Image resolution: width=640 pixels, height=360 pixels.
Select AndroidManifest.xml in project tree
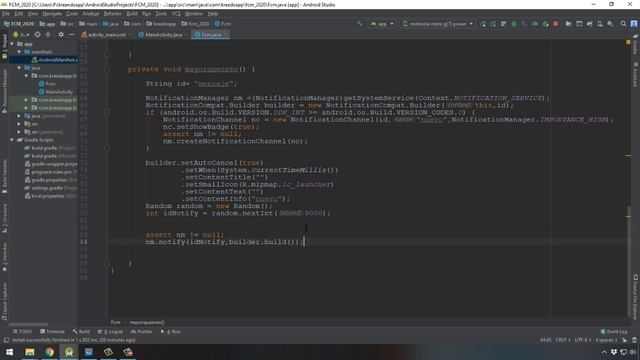pos(54,60)
